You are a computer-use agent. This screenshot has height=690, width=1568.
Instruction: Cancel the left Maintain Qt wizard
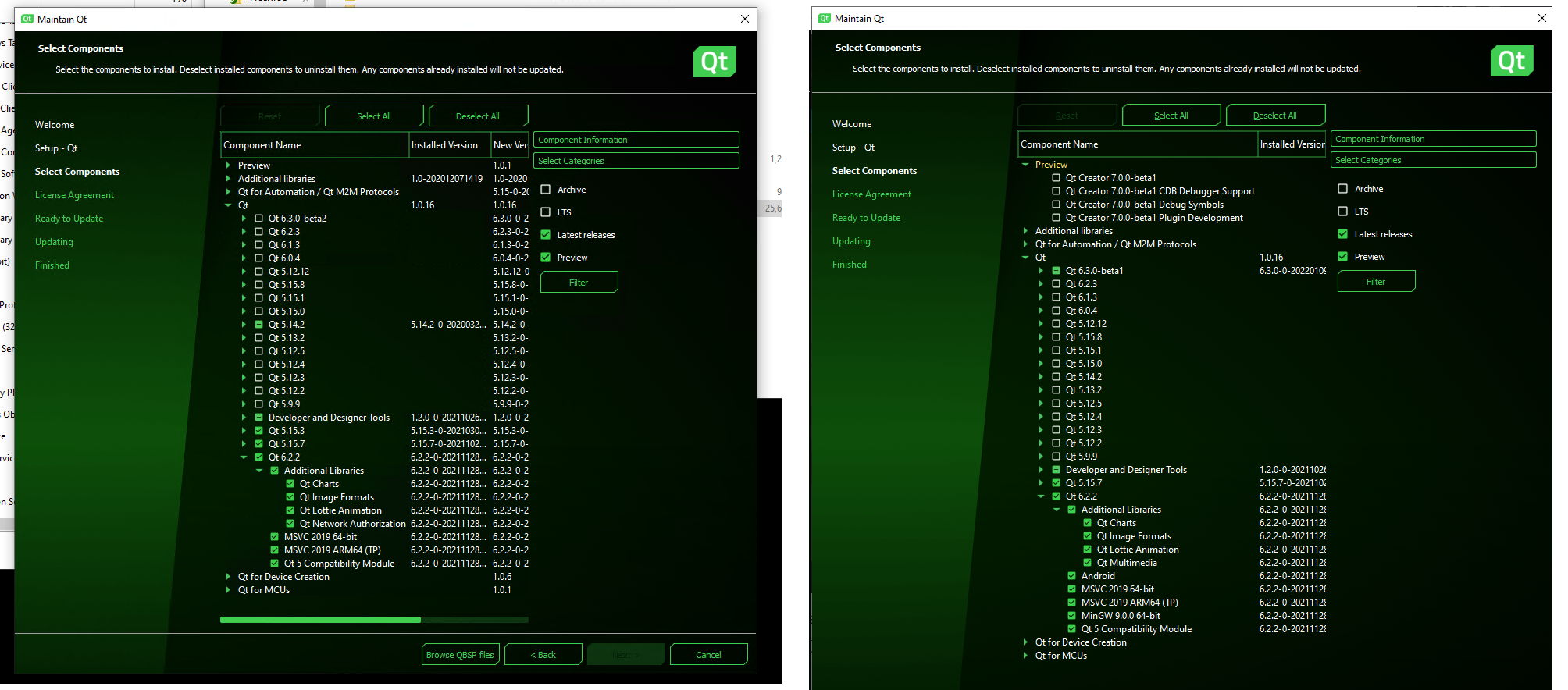[x=708, y=655]
